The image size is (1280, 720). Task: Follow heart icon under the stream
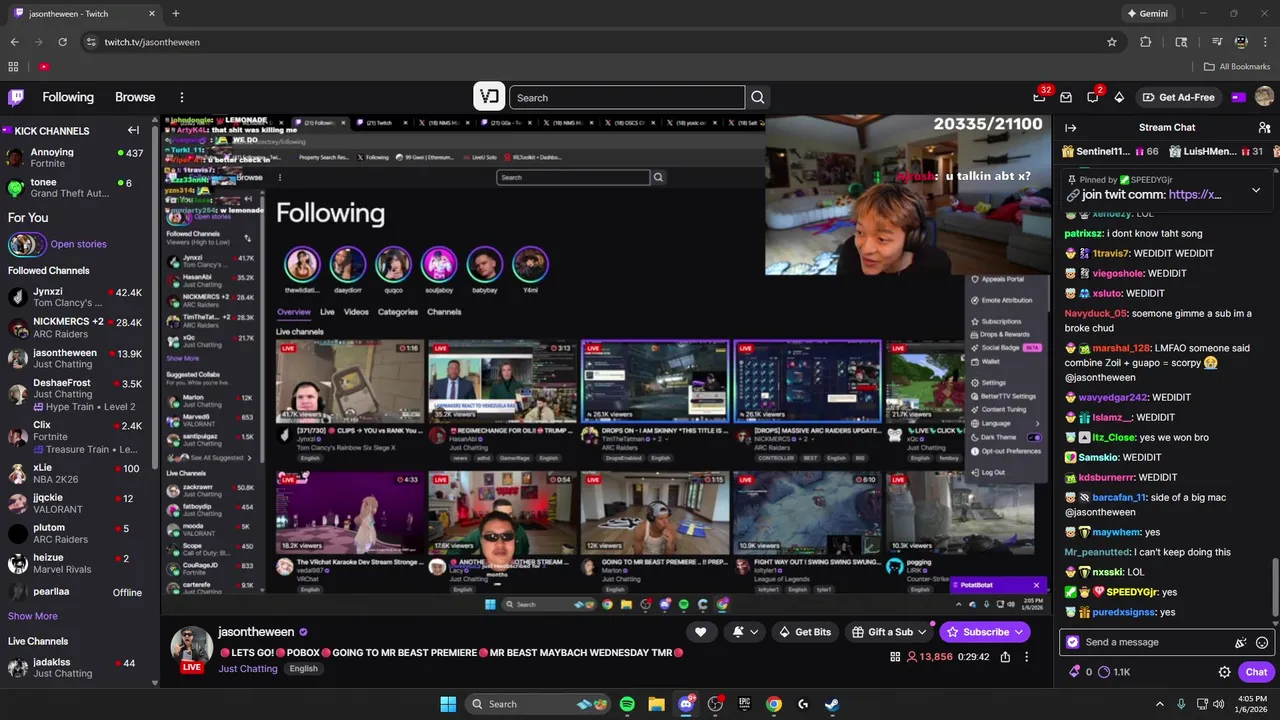pyautogui.click(x=700, y=632)
